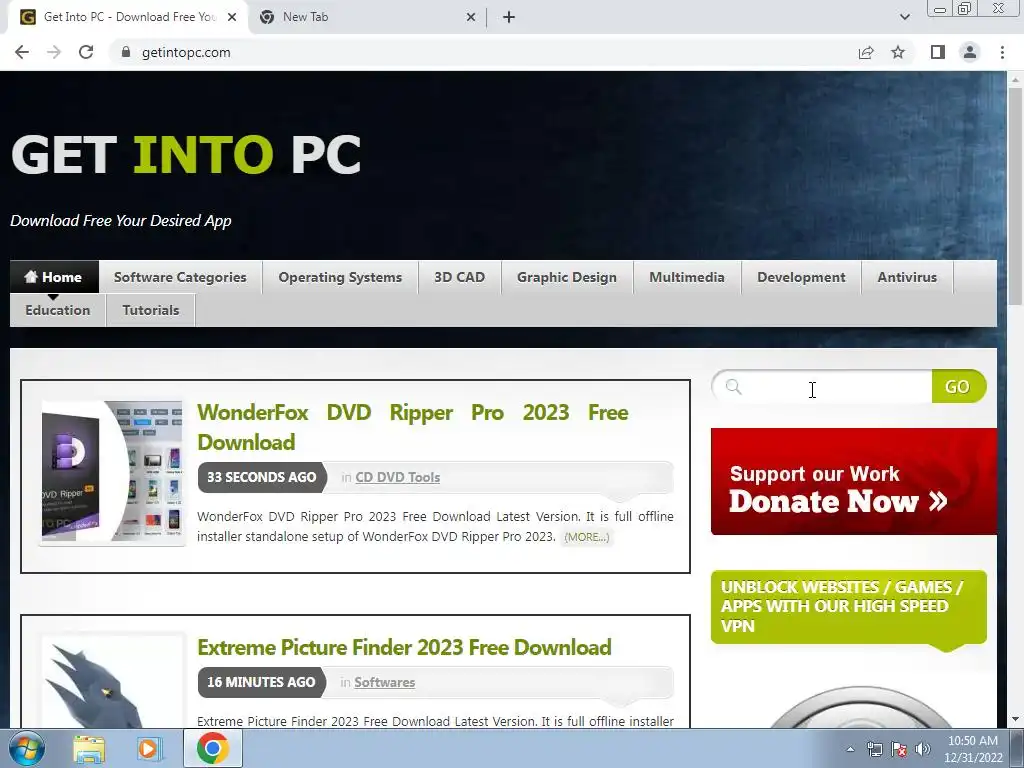Close the New Tab tab
Image resolution: width=1024 pixels, height=768 pixels.
tap(471, 17)
